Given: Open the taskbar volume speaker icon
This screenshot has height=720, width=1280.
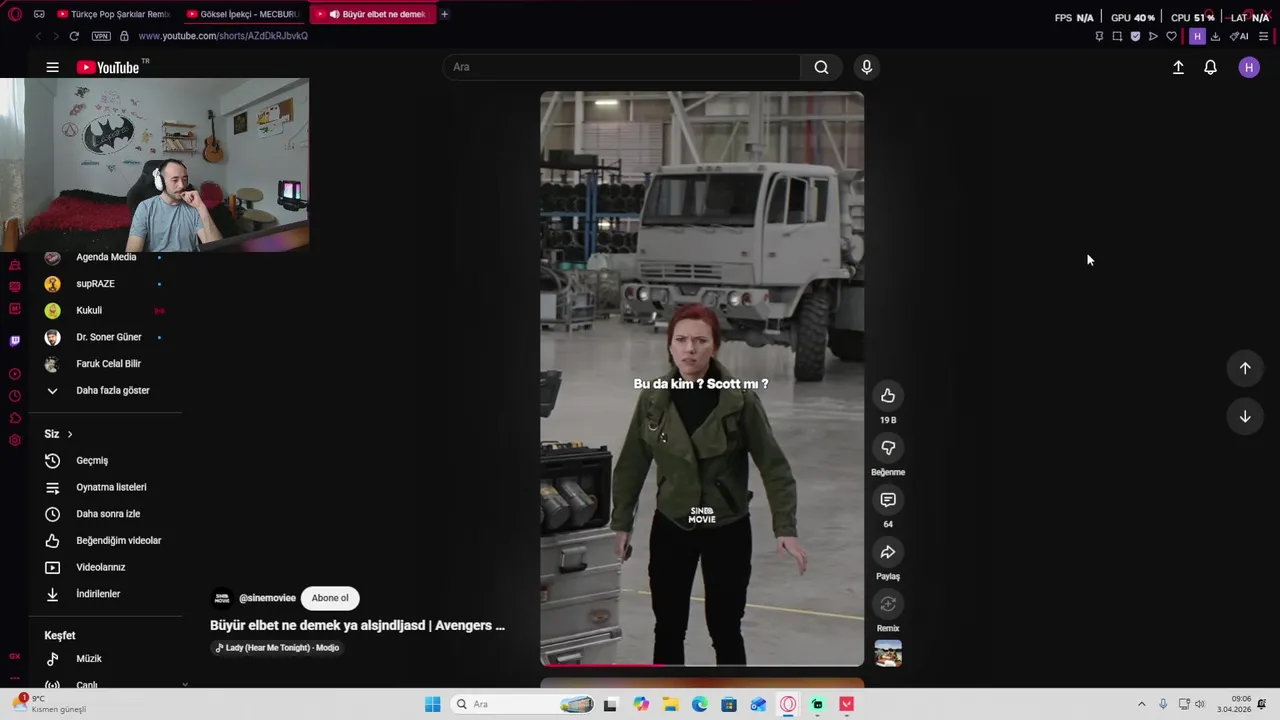Looking at the screenshot, I should [1200, 704].
